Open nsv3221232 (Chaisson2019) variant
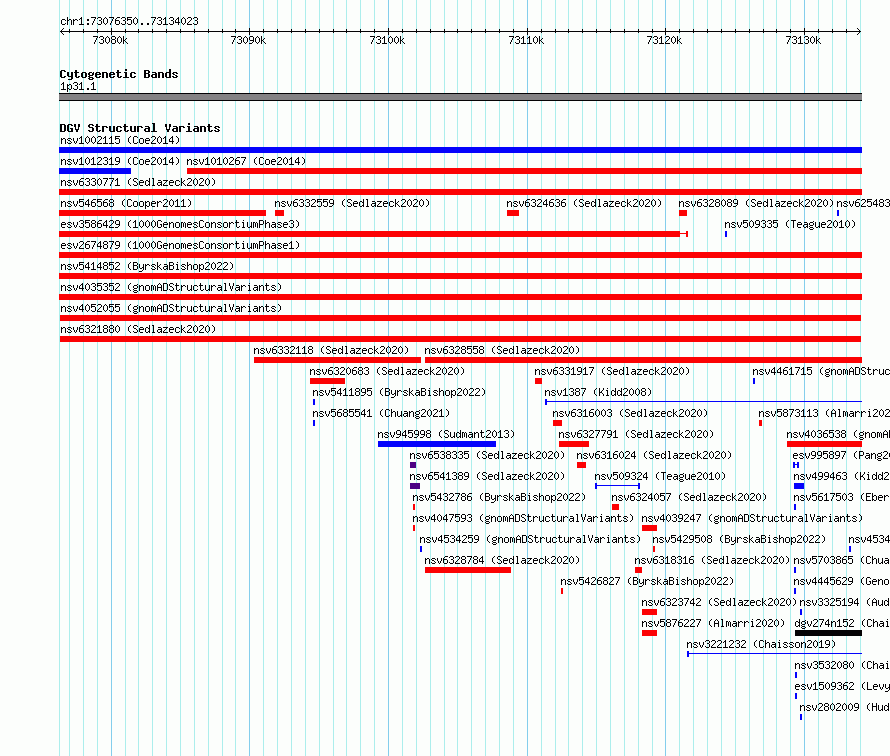The image size is (890, 756). point(761,644)
